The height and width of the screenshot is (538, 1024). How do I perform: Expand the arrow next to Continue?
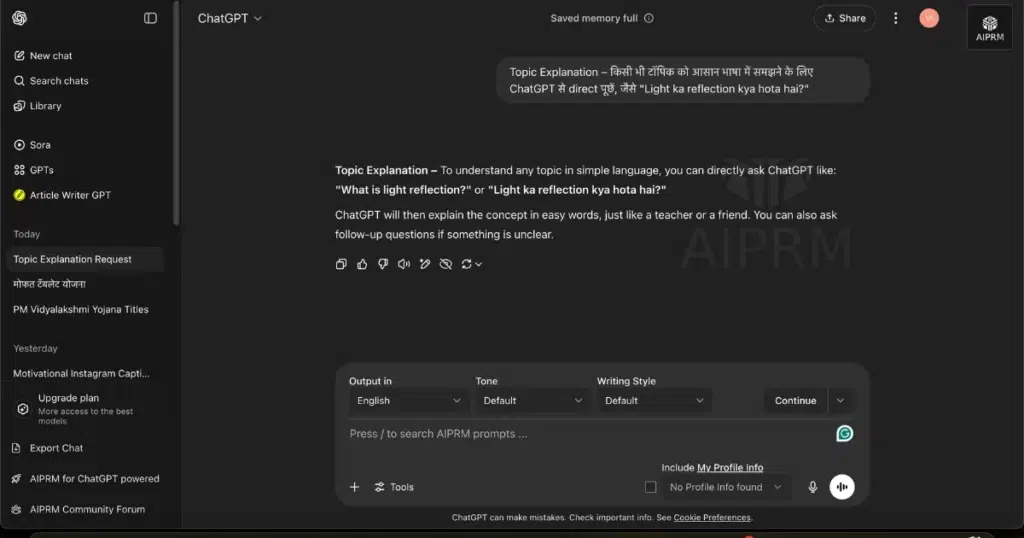[840, 401]
